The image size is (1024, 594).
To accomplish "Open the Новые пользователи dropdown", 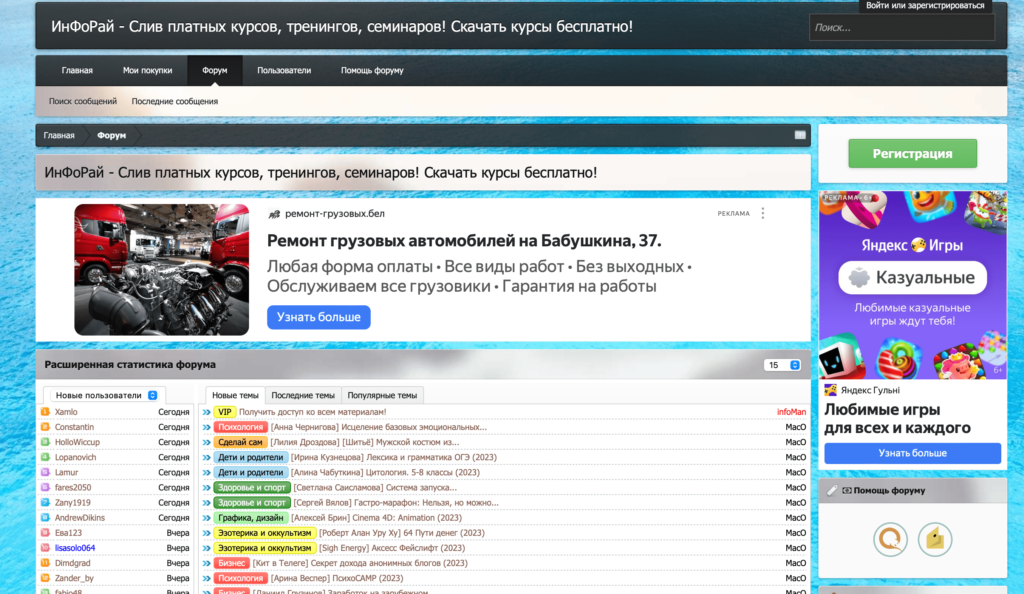I will point(104,395).
